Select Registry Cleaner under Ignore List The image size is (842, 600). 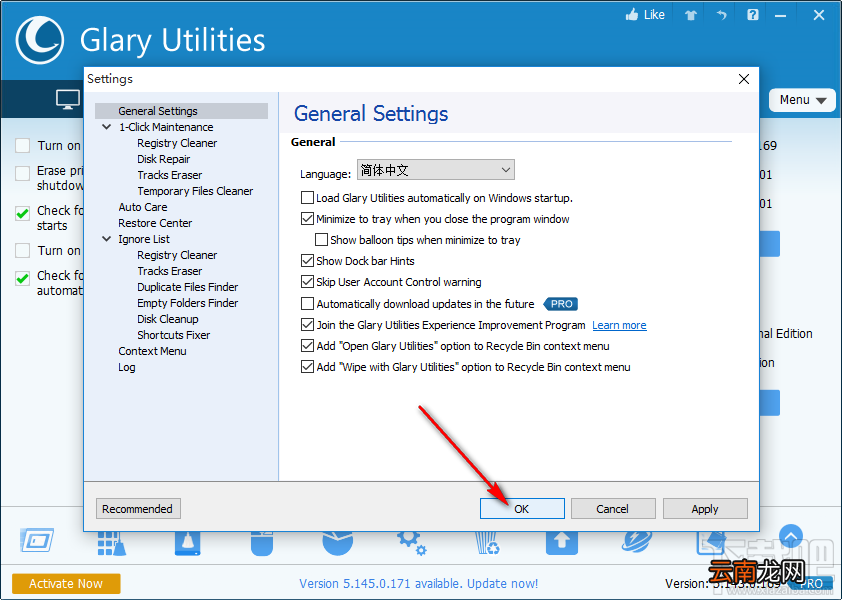(177, 255)
